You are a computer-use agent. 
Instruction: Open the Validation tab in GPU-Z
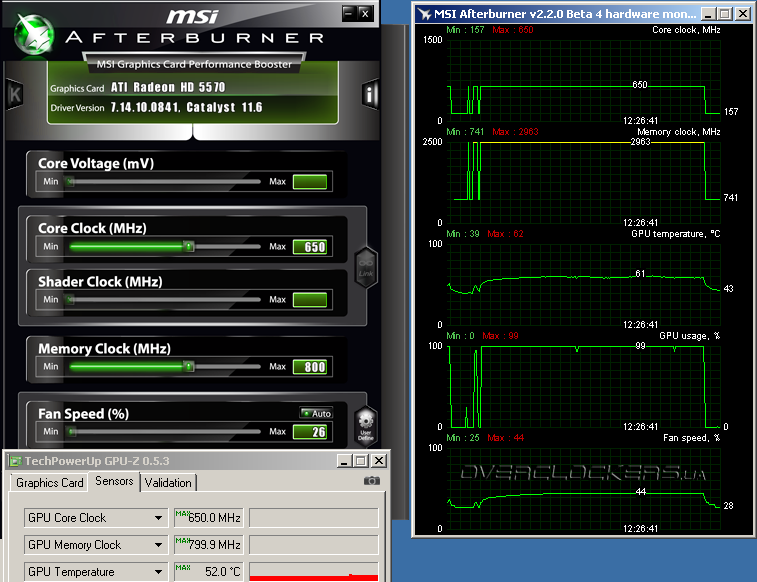pyautogui.click(x=168, y=483)
